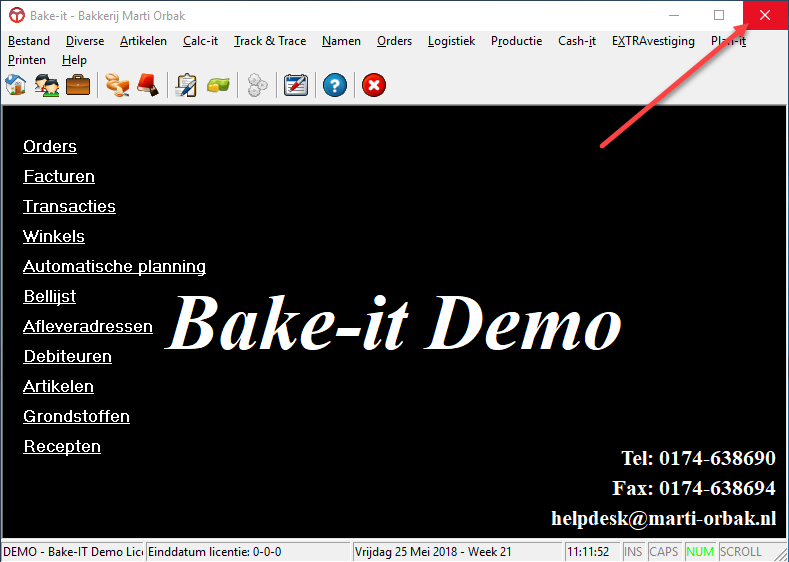Click the Fax: 0174-638694 text
The height and width of the screenshot is (562, 789).
tap(694, 488)
